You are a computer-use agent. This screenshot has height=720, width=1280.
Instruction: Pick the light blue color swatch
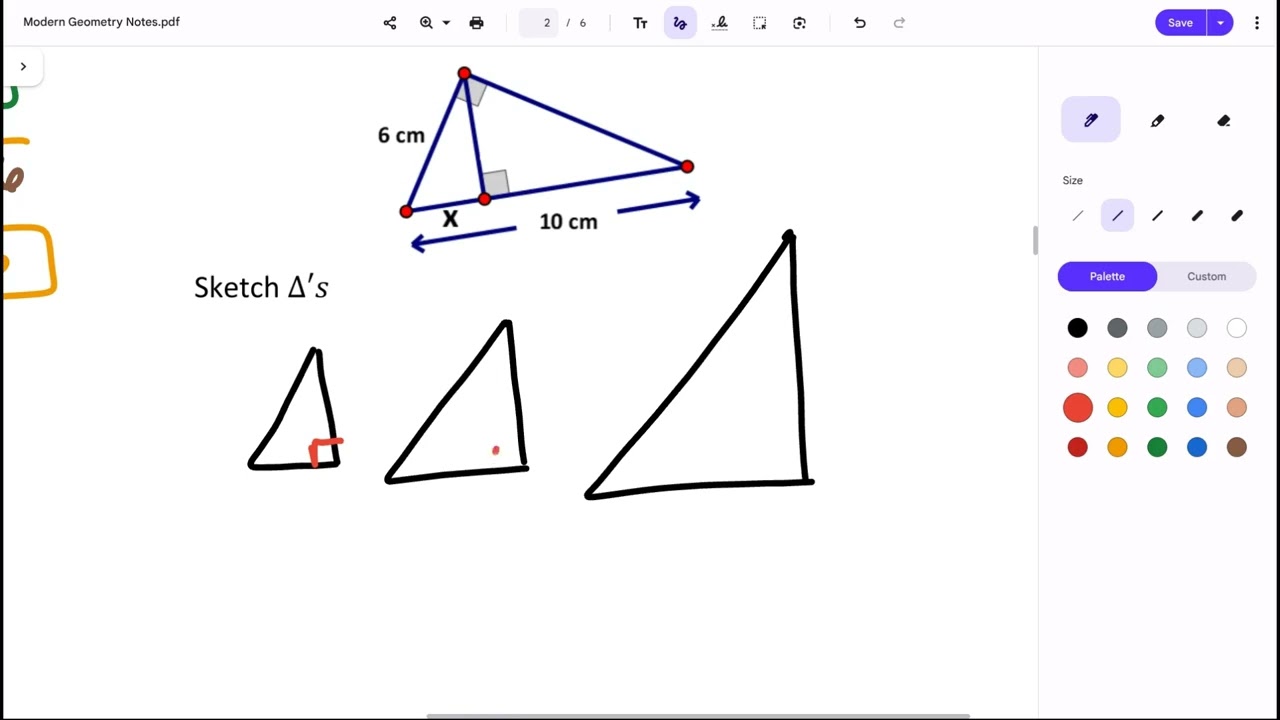coord(1197,368)
